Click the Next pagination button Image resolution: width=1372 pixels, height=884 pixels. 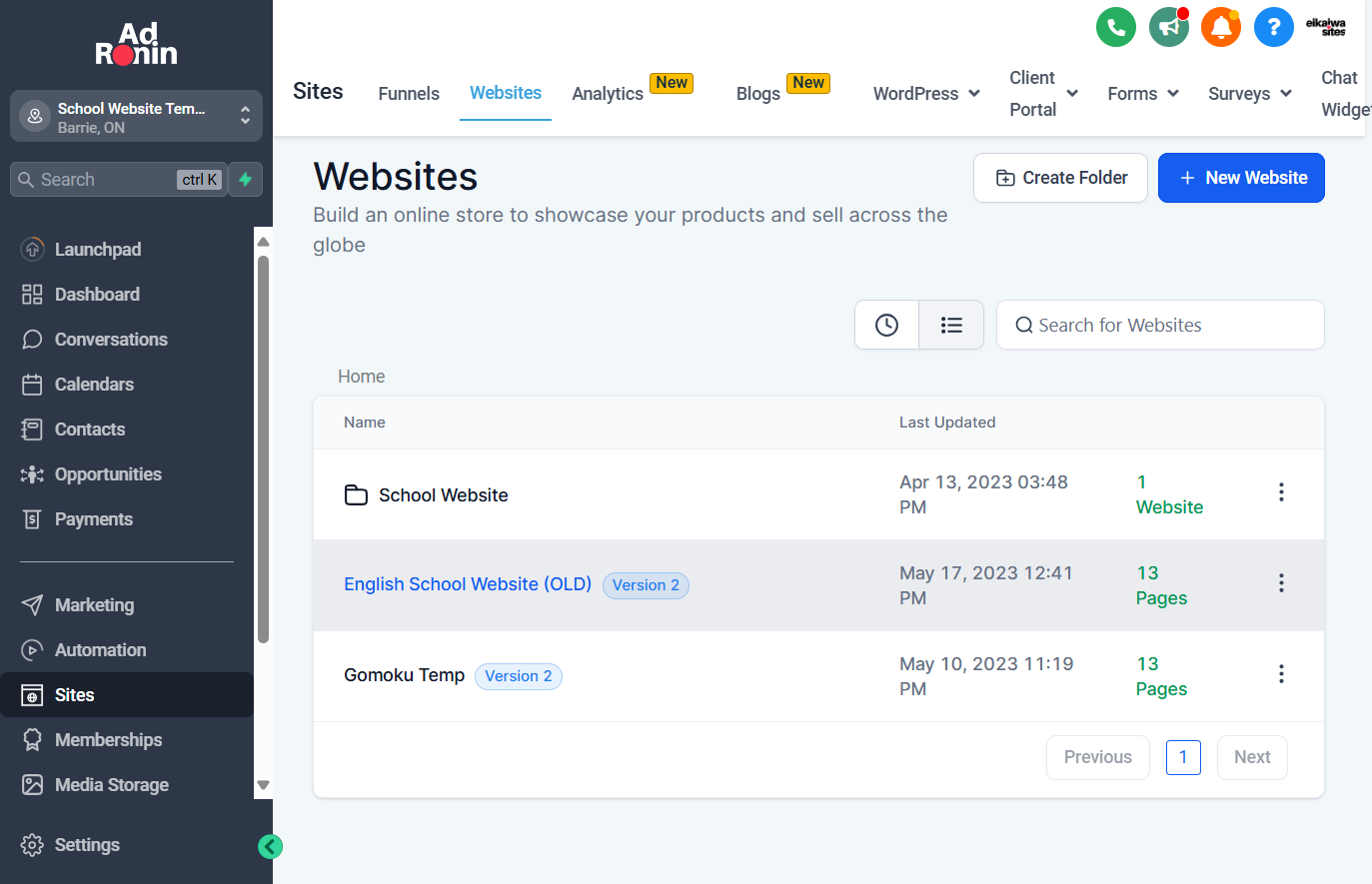(1252, 757)
